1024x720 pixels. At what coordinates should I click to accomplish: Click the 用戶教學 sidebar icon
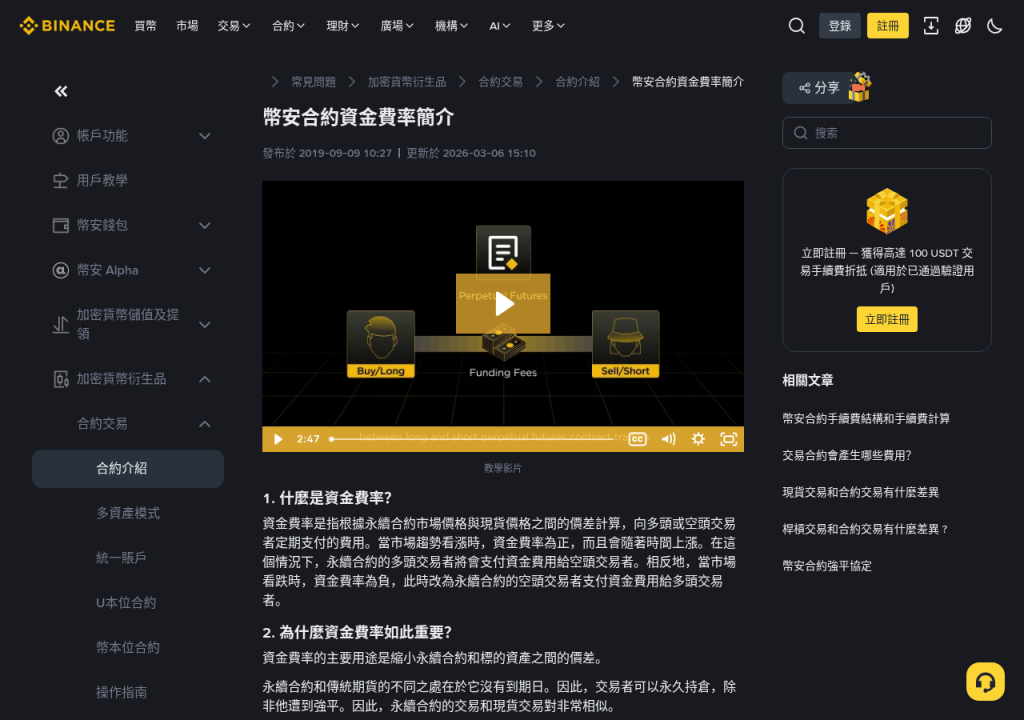pos(61,180)
